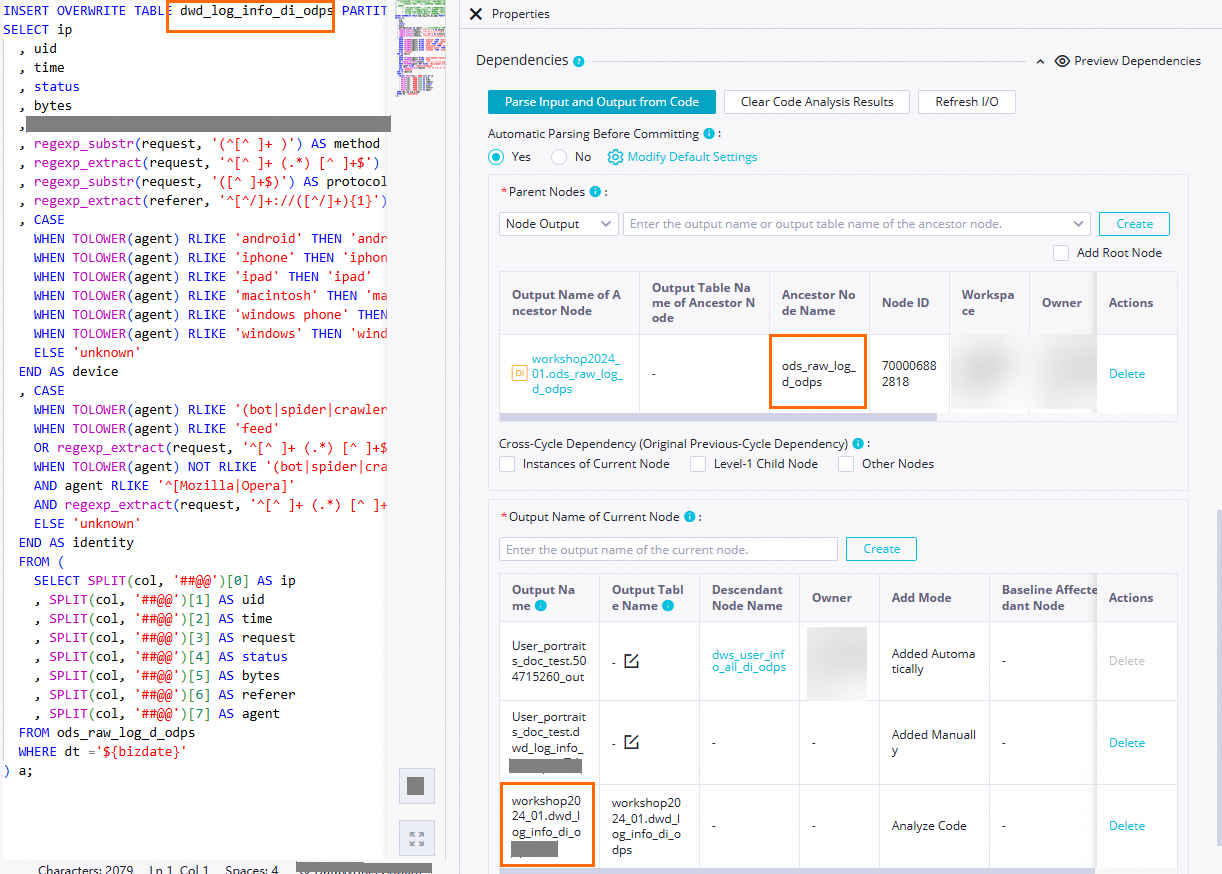Check Instances of Current Node
The height and width of the screenshot is (874, 1222).
(507, 464)
